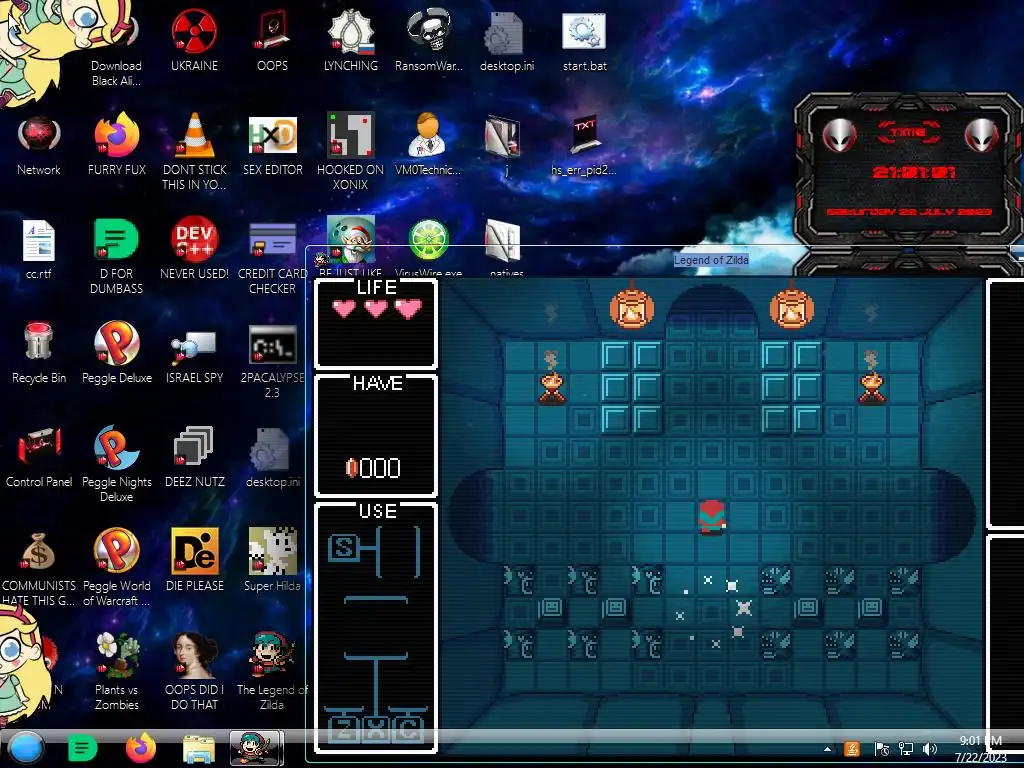Click the Java tray icon

(852, 749)
